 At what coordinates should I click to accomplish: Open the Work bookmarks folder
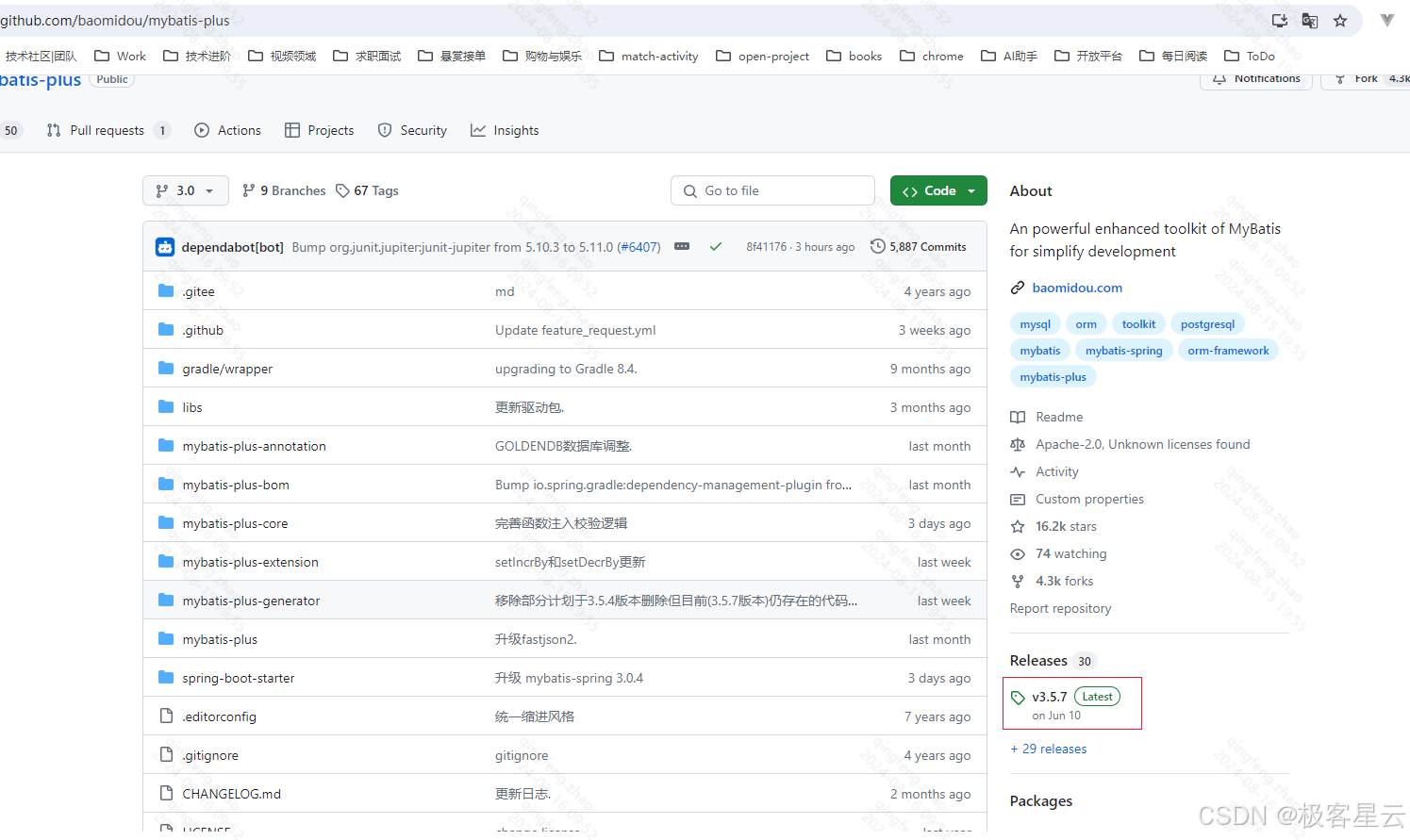point(120,57)
